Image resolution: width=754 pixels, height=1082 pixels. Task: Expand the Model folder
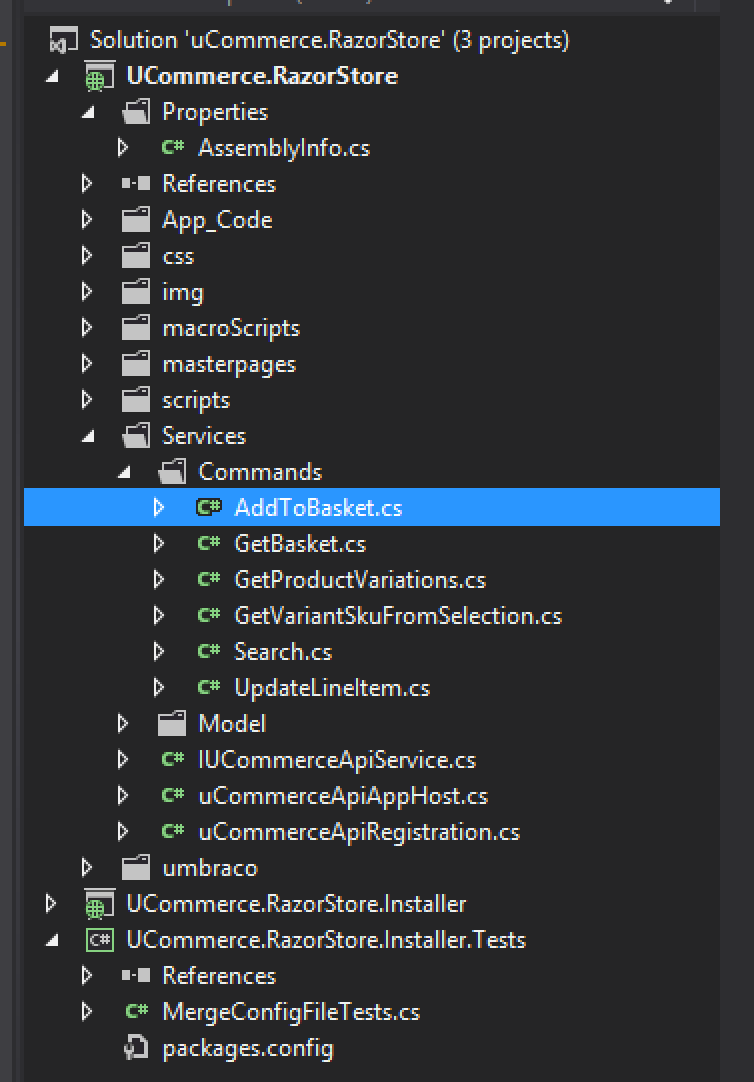123,723
